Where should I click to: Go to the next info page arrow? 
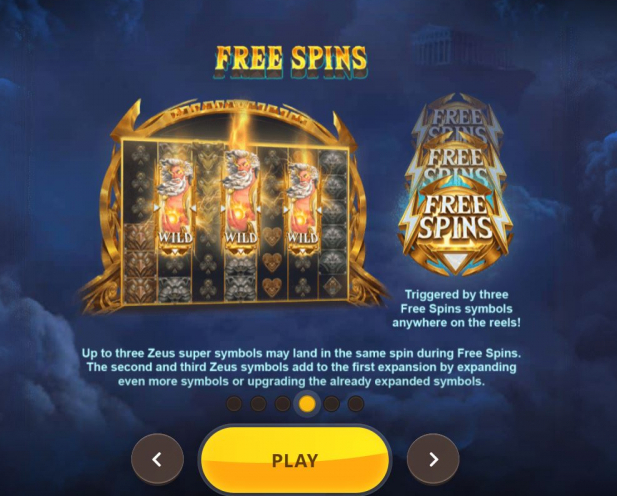click(433, 459)
